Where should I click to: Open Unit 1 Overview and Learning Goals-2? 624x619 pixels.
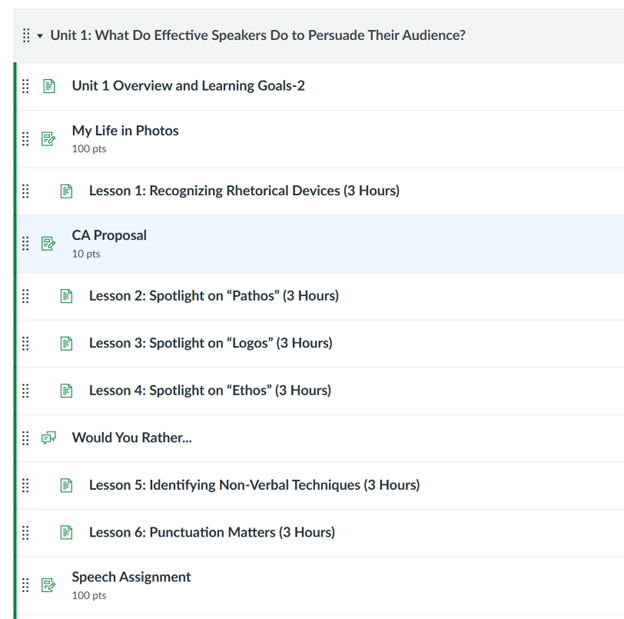(x=188, y=86)
